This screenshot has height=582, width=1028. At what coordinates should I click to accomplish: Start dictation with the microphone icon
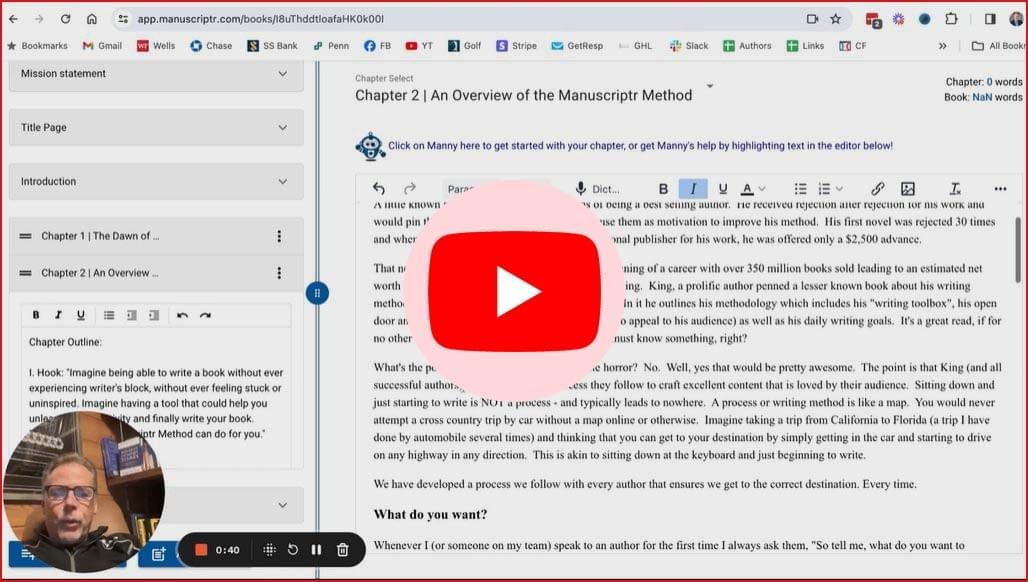click(x=581, y=189)
